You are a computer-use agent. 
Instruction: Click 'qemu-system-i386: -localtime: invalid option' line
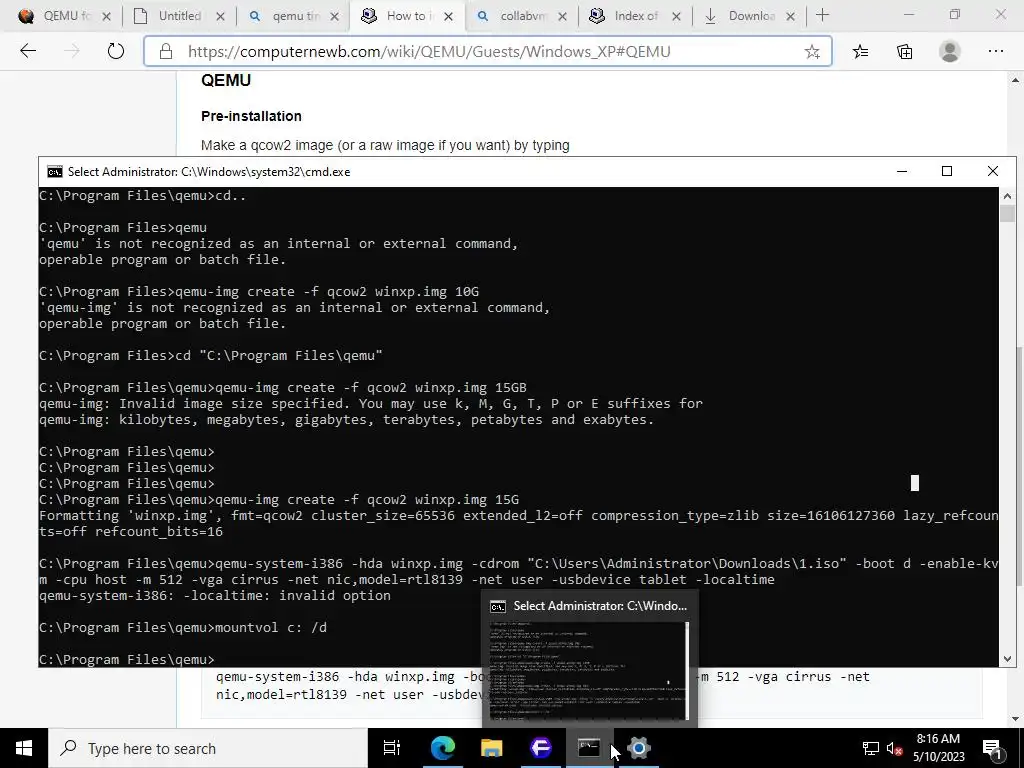click(215, 596)
